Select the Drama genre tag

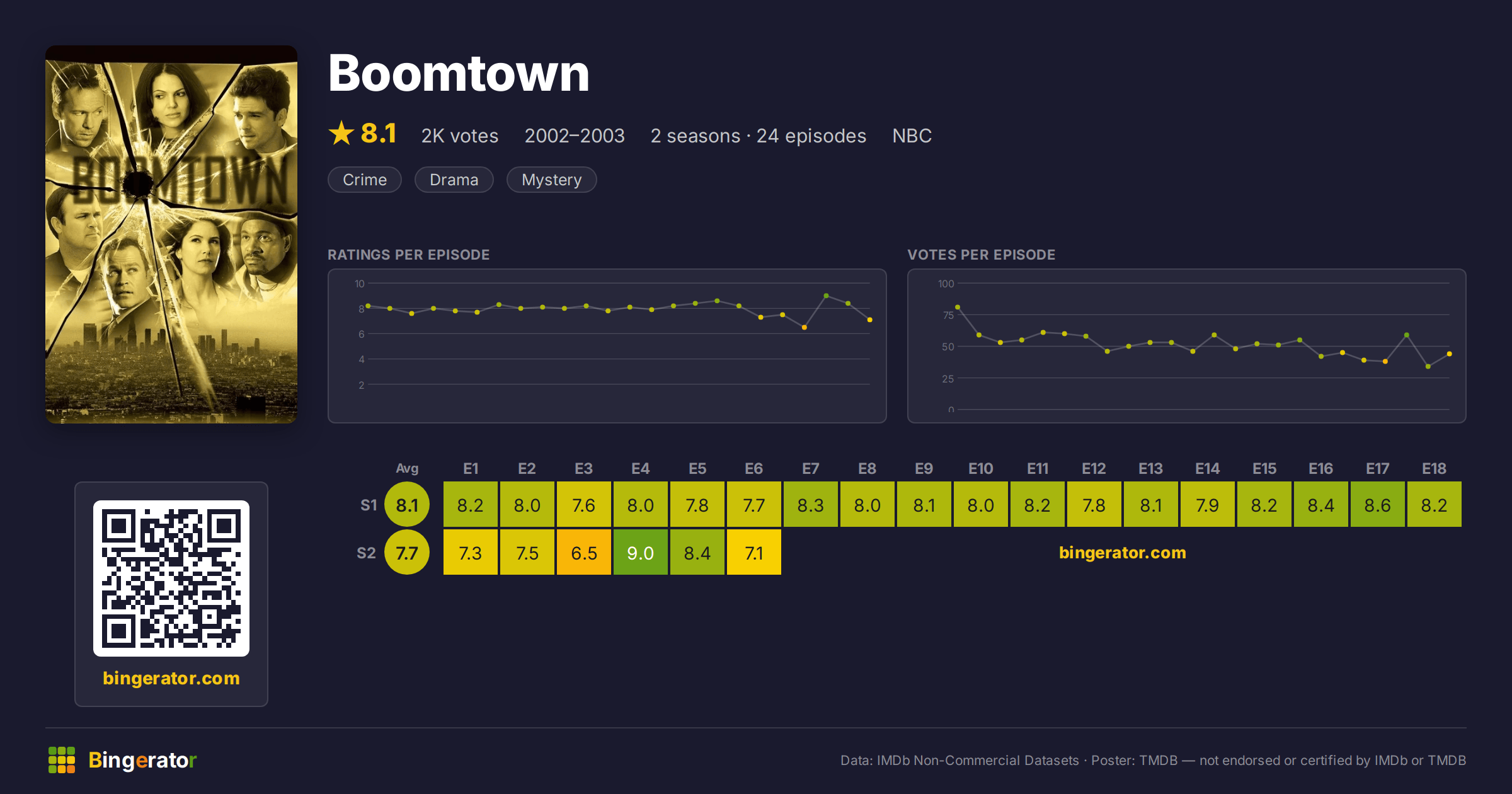454,180
